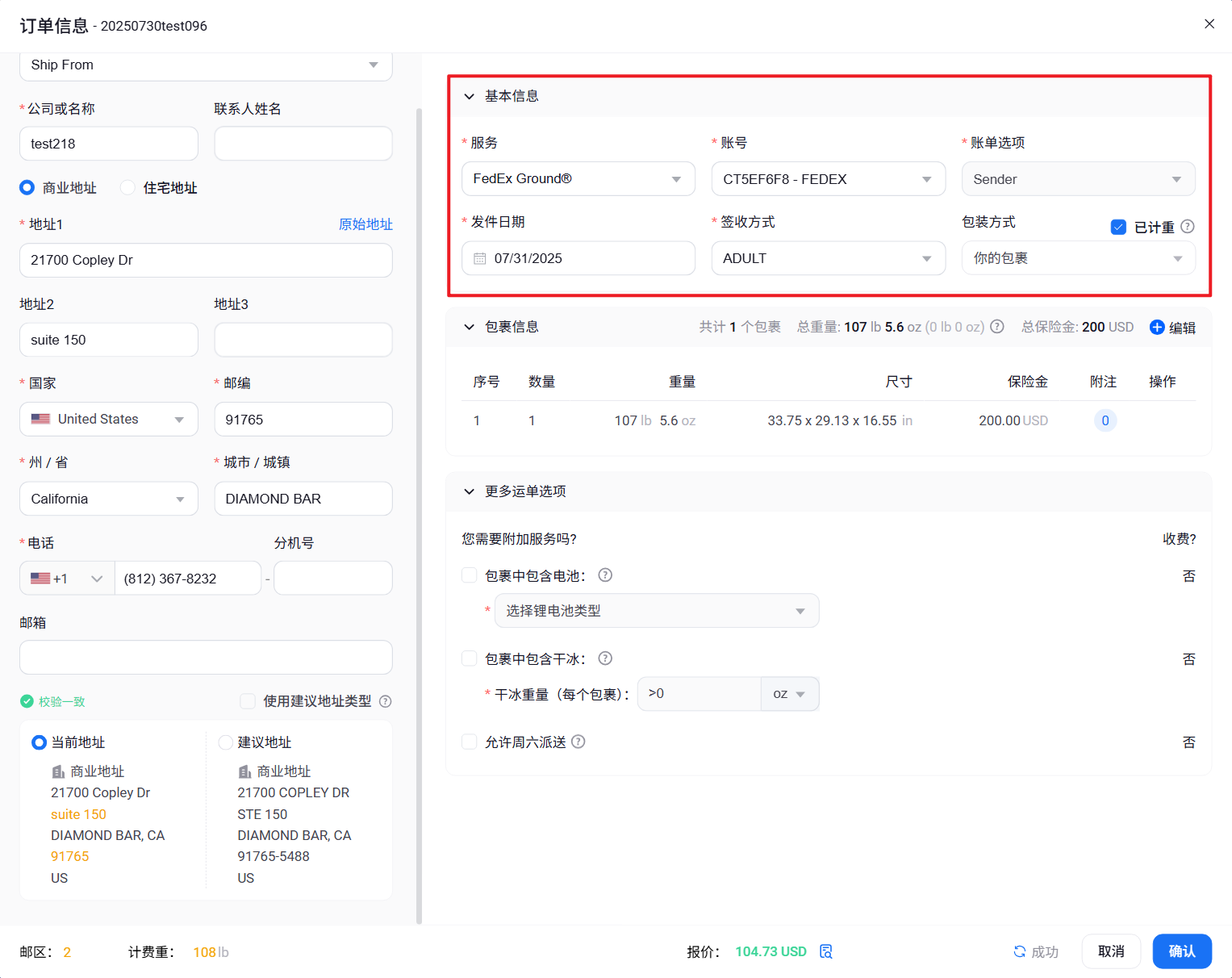The image size is (1232, 978).
Task: Click the plus icon for 编辑 packages
Action: 1157,327
